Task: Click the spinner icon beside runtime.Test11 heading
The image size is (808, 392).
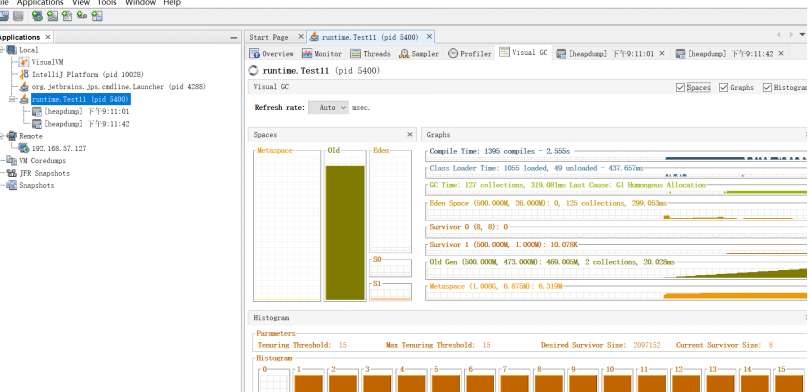Action: click(254, 71)
